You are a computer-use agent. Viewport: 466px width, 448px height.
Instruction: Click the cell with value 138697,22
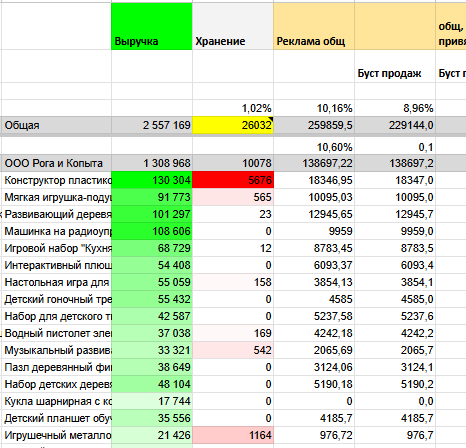[x=314, y=163]
